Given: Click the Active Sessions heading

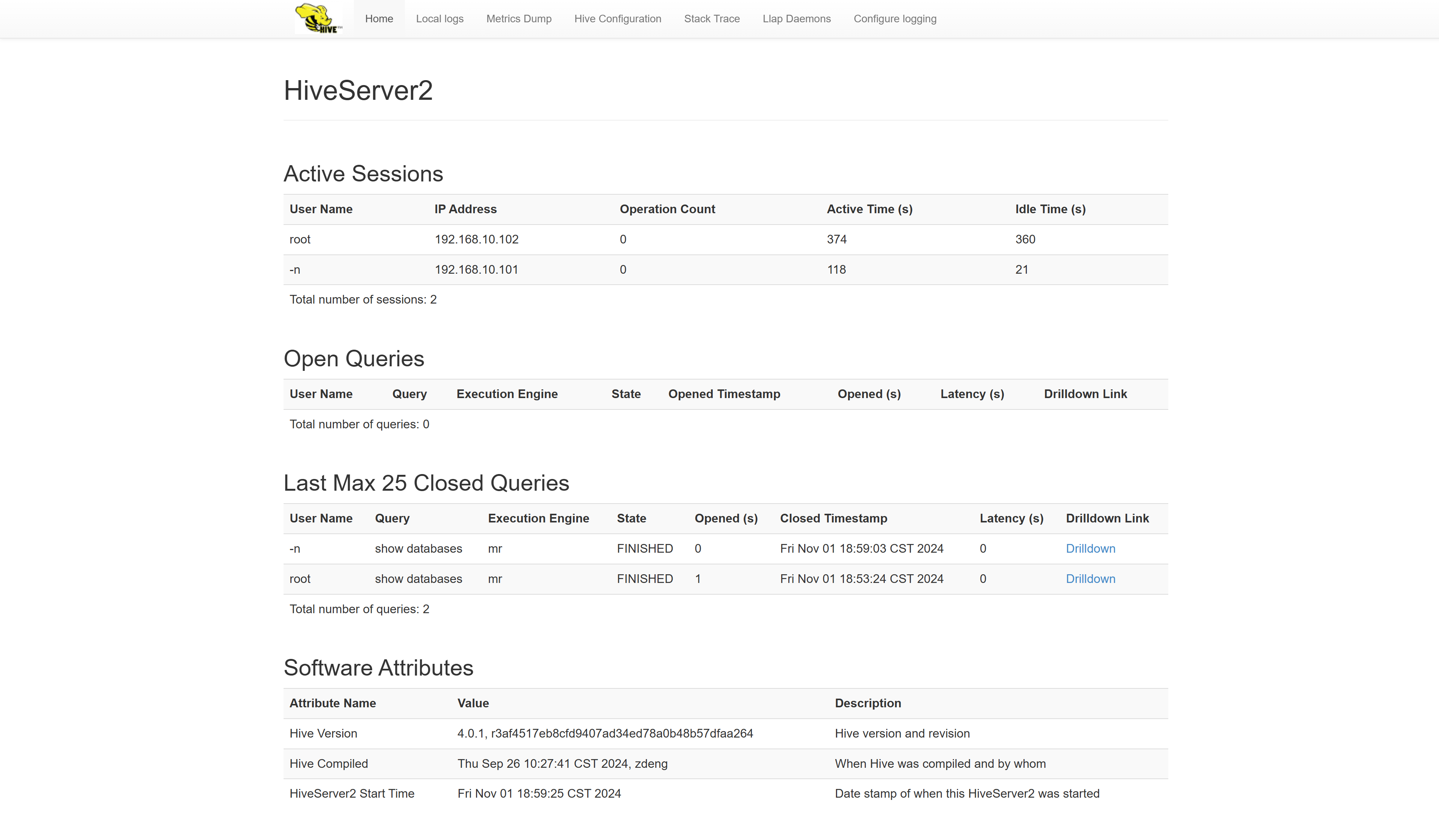Looking at the screenshot, I should tap(364, 174).
